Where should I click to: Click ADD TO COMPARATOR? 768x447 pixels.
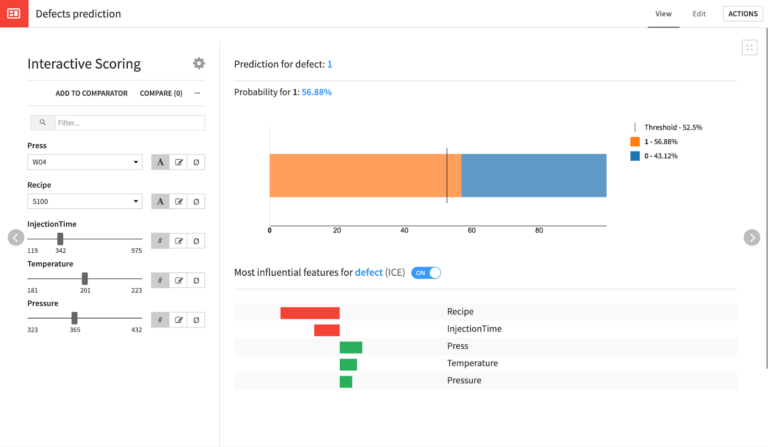click(91, 93)
